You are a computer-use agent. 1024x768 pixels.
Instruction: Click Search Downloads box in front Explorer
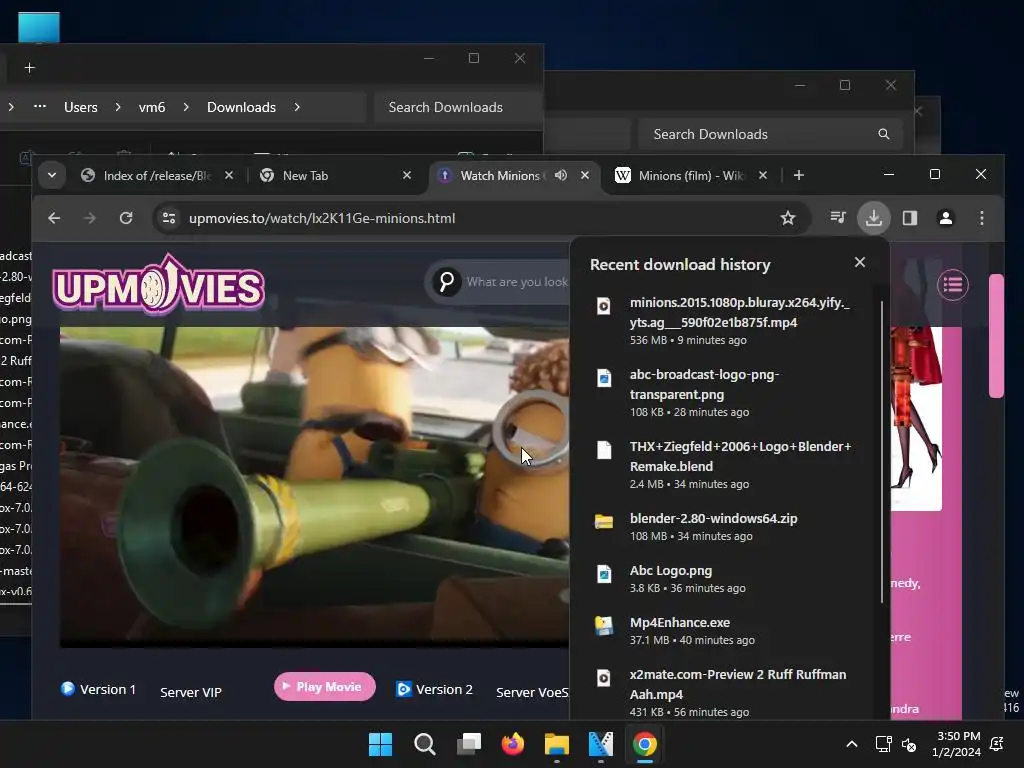(457, 107)
